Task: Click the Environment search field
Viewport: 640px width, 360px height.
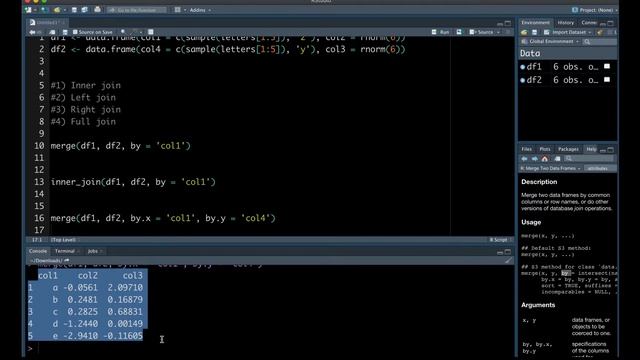Action: [599, 42]
